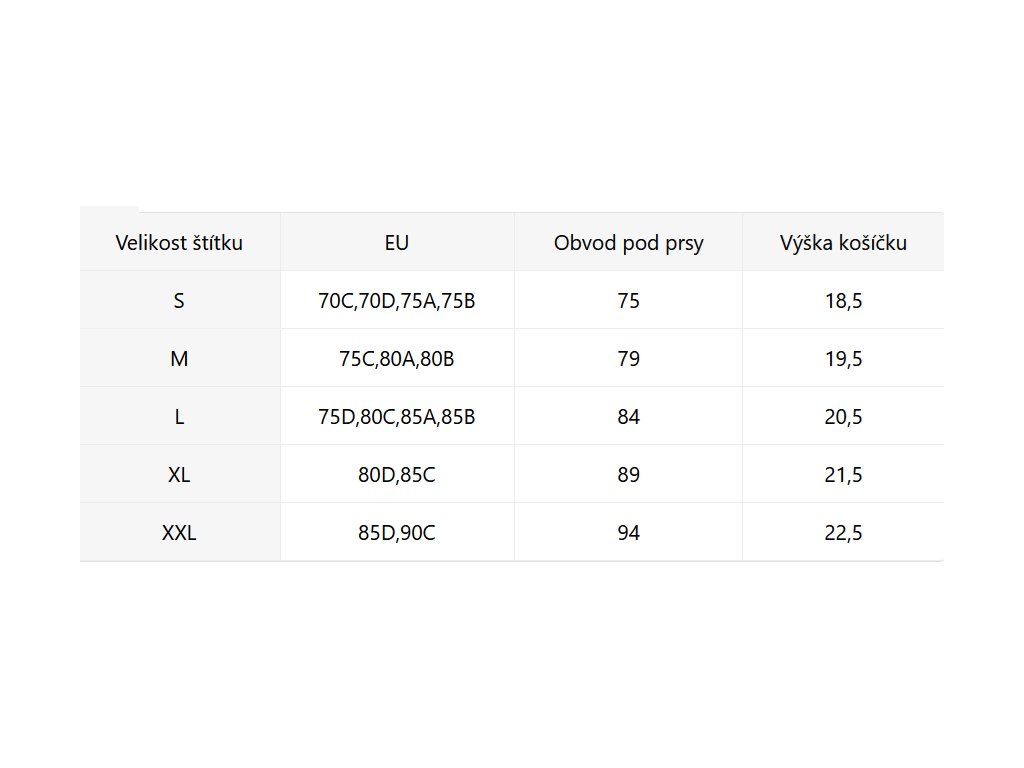Click the 'Velikost štítku' column header

tap(179, 243)
